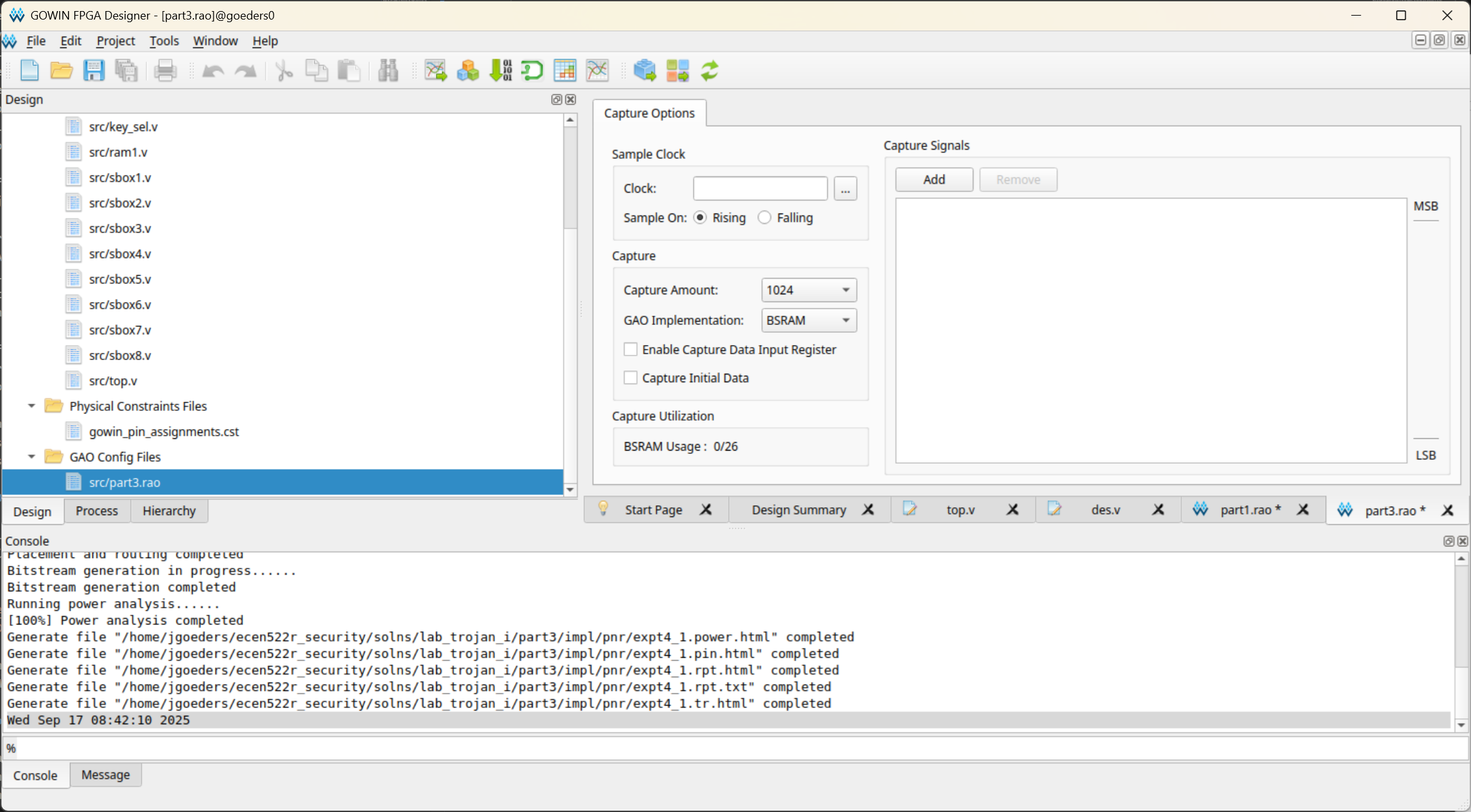Image resolution: width=1471 pixels, height=812 pixels.
Task: Float the Console panel
Action: (x=1449, y=541)
